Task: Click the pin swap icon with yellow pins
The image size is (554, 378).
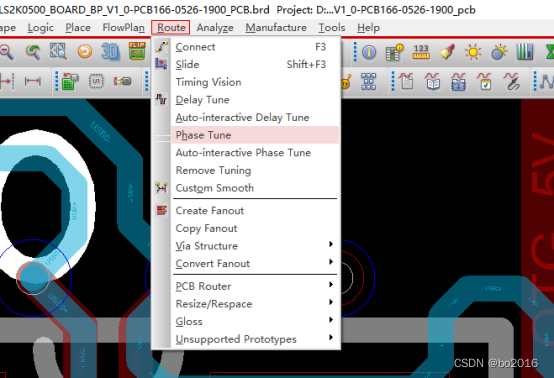Action: click(122, 81)
